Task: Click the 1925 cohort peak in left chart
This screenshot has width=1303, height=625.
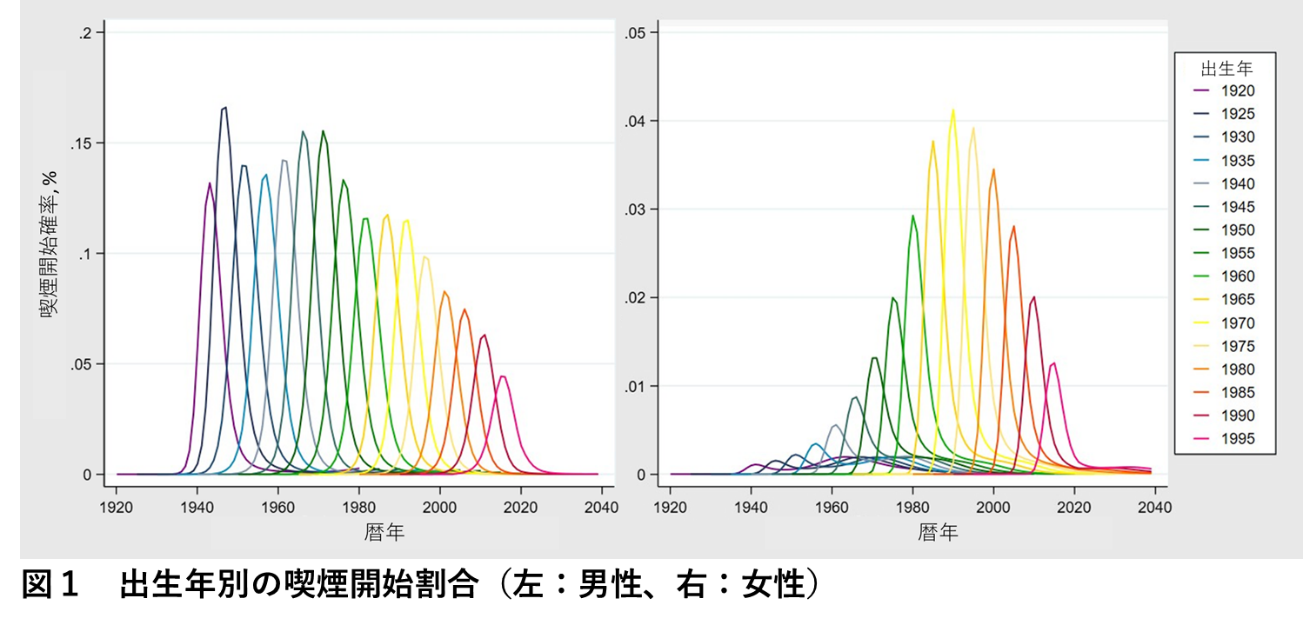Action: pyautogui.click(x=225, y=108)
